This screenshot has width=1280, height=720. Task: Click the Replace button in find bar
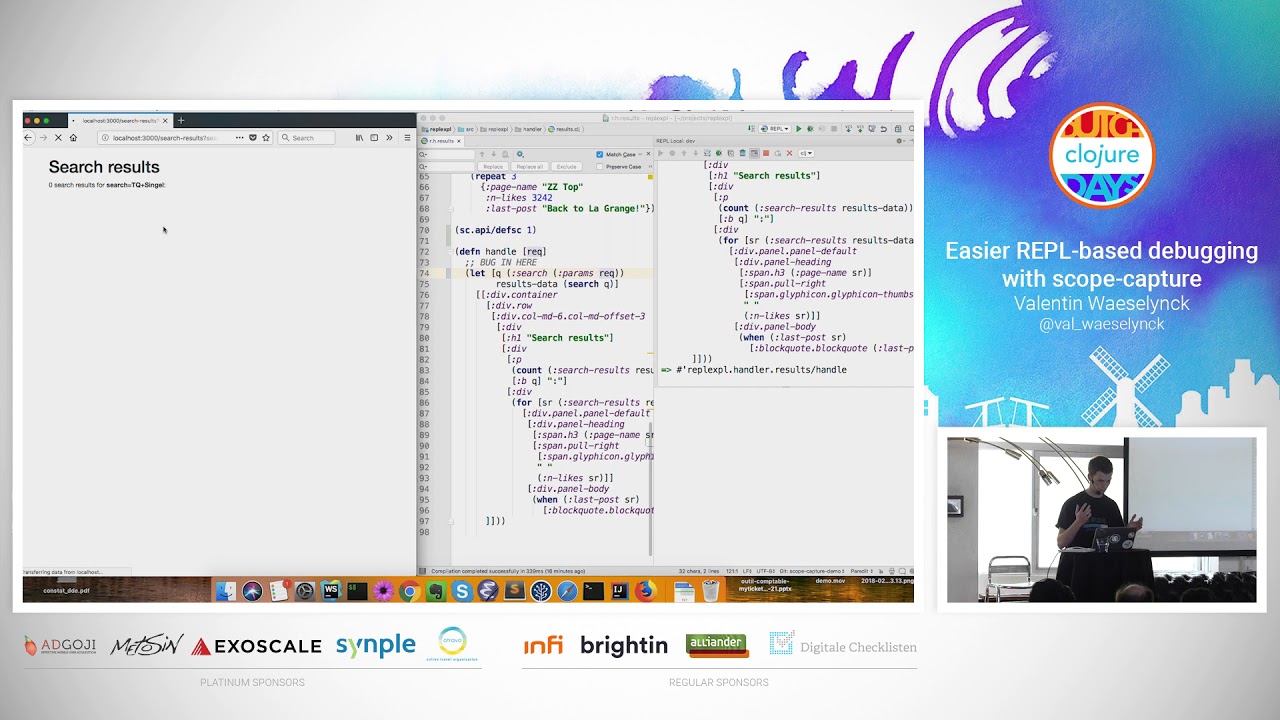(493, 167)
